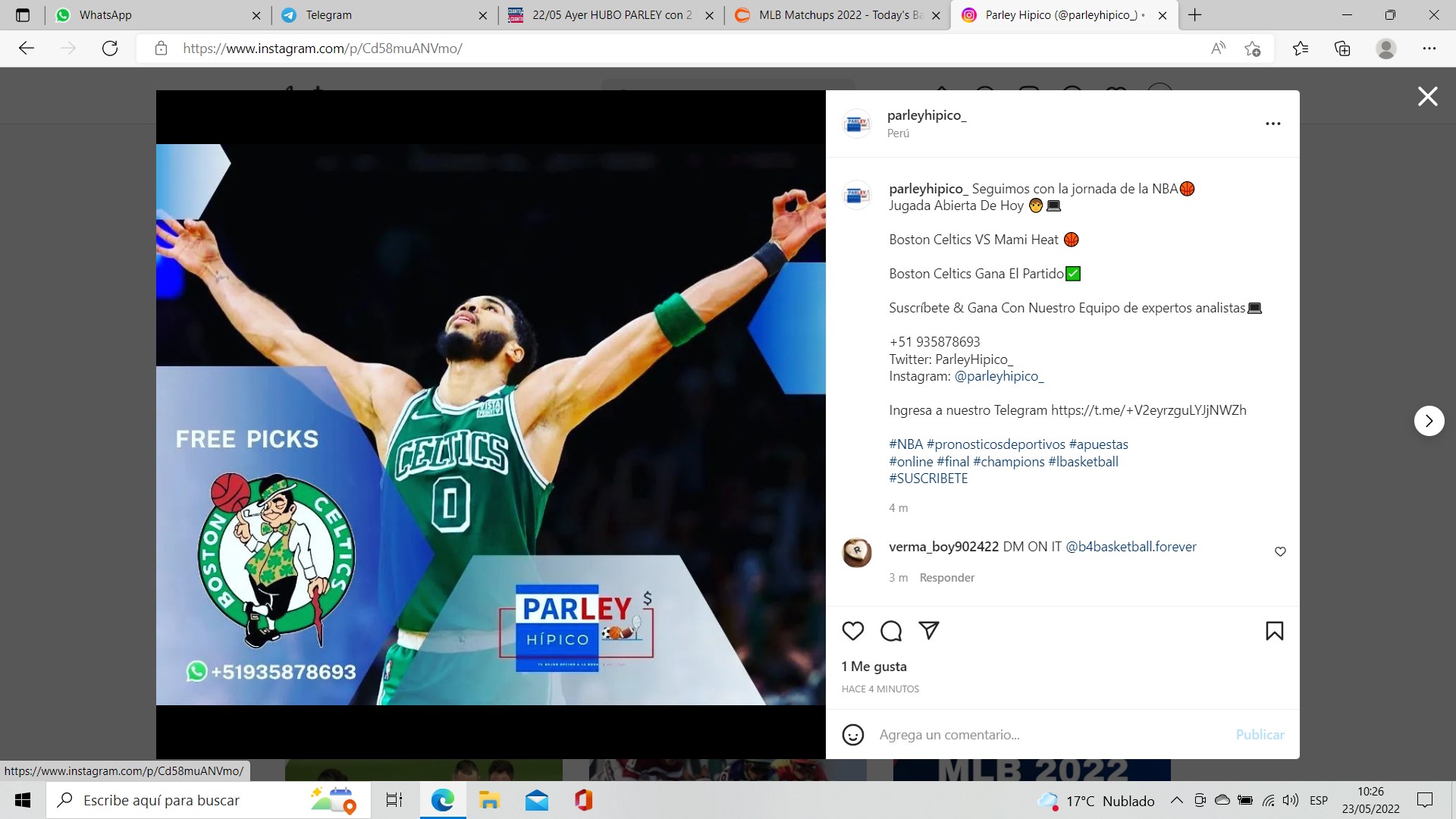The image size is (1456, 819).
Task: Click browser back arrow
Action: click(27, 49)
